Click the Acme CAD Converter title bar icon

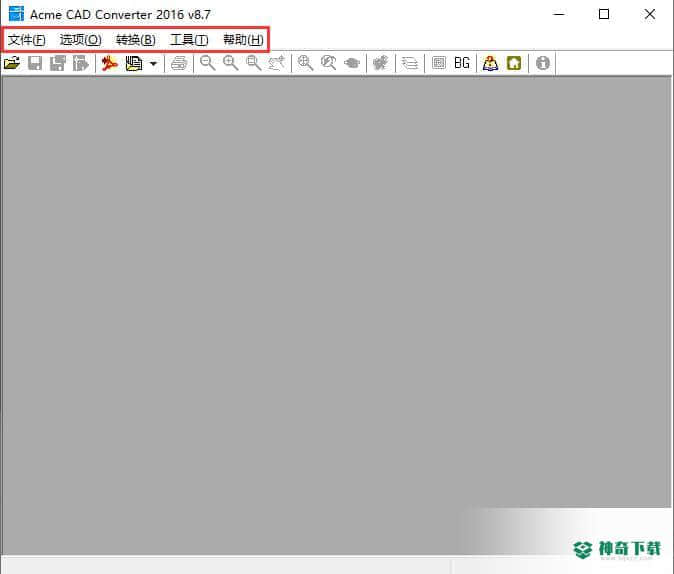point(16,14)
